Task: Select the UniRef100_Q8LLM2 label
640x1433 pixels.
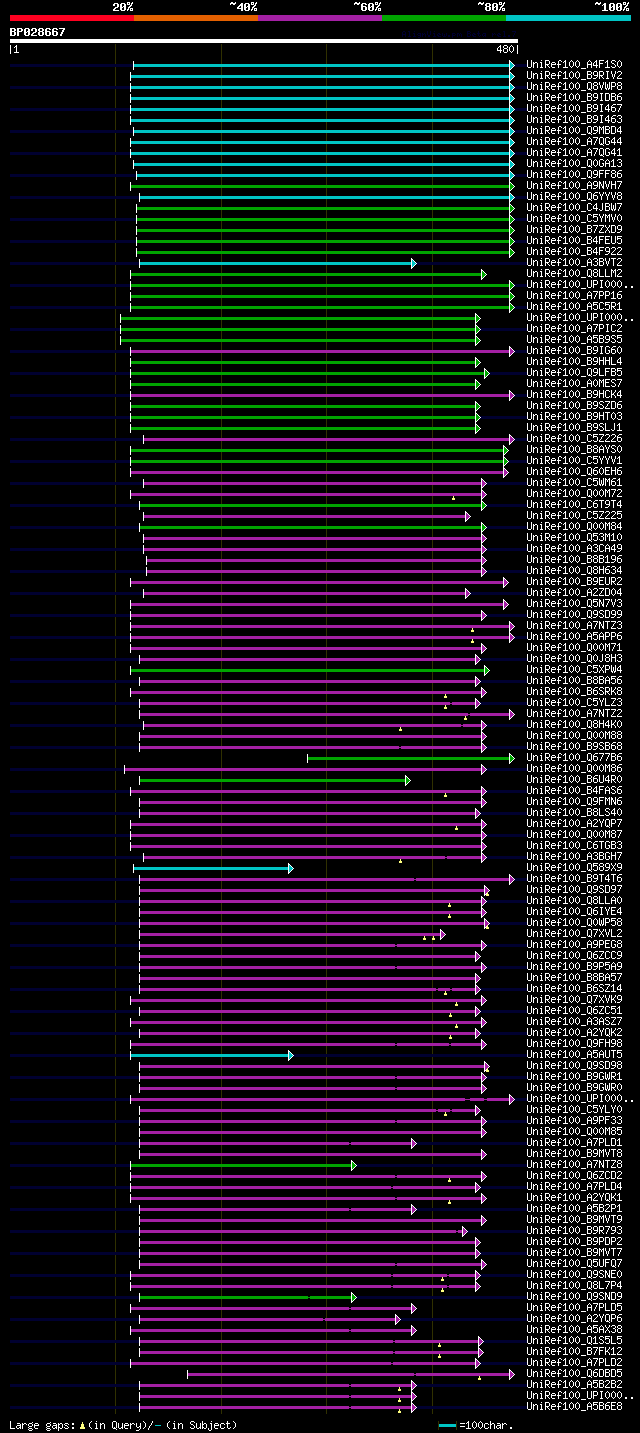Action: pos(574,274)
